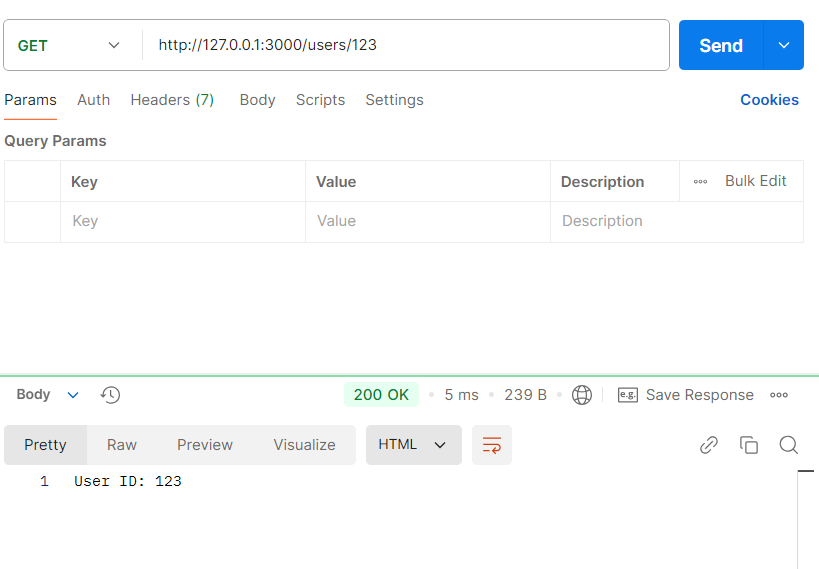
Task: Select the Visualize response view
Action: 305,445
